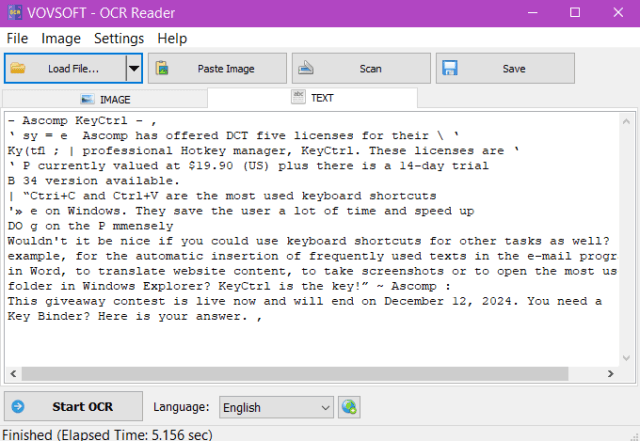This screenshot has height=441, width=640.
Task: Open the Image menu
Action: (x=61, y=38)
